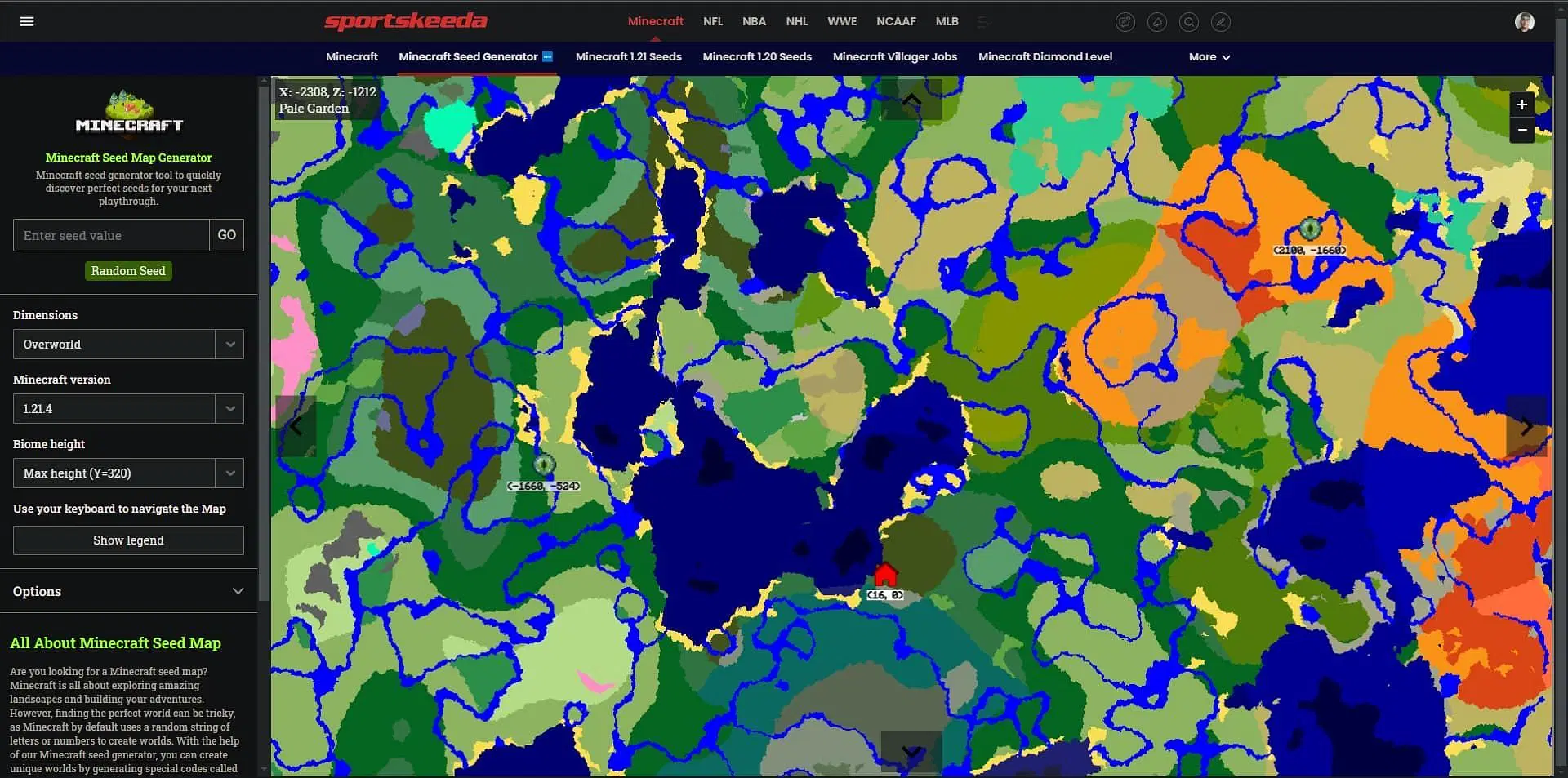This screenshot has width=1568, height=778.
Task: Switch to the Minecraft subnav tab
Action: coord(352,56)
